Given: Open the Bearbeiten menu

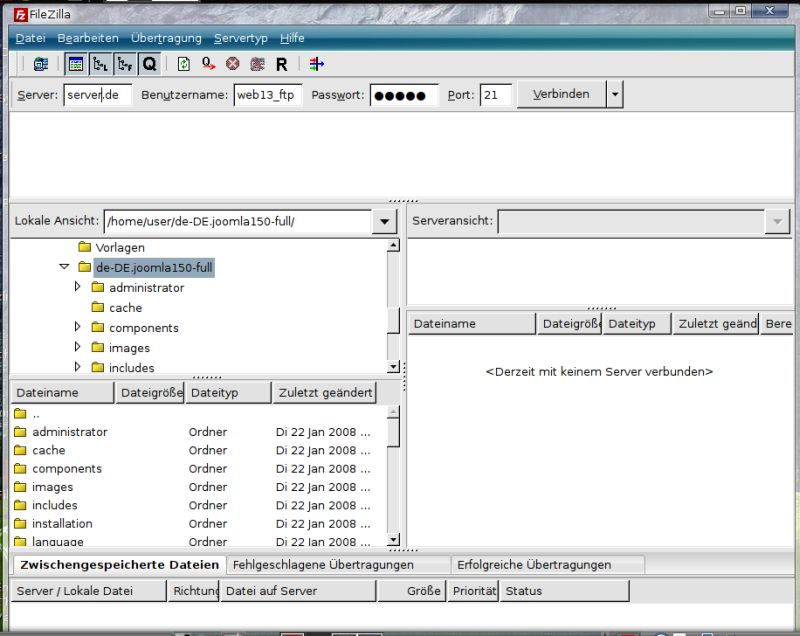Looking at the screenshot, I should tap(88, 38).
